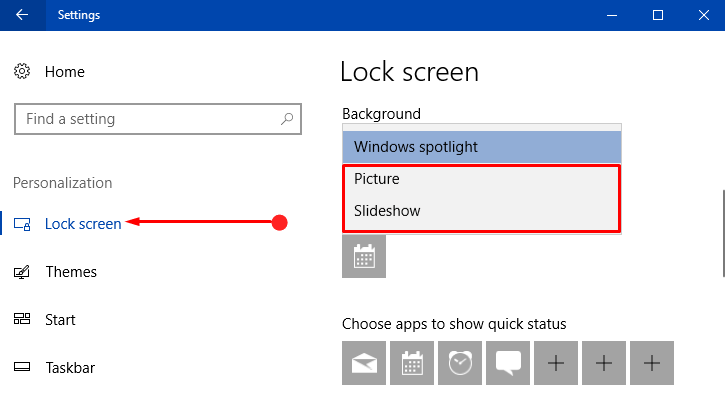Click the back arrow in title bar
Image resolution: width=725 pixels, height=412 pixels.
(x=22, y=15)
